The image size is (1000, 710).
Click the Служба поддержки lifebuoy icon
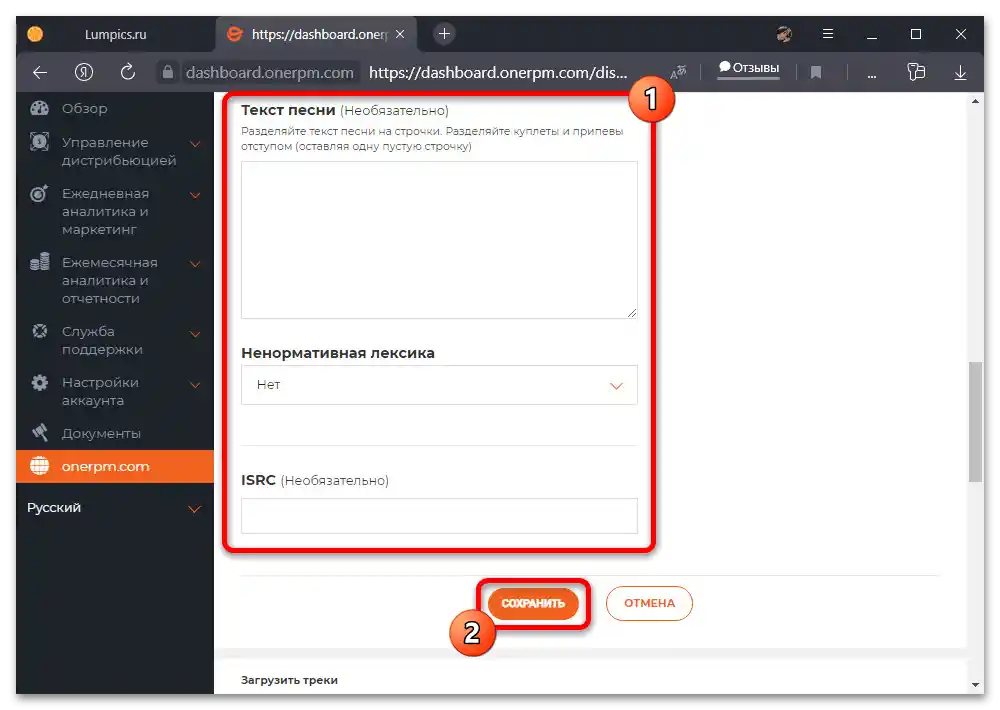pos(40,330)
